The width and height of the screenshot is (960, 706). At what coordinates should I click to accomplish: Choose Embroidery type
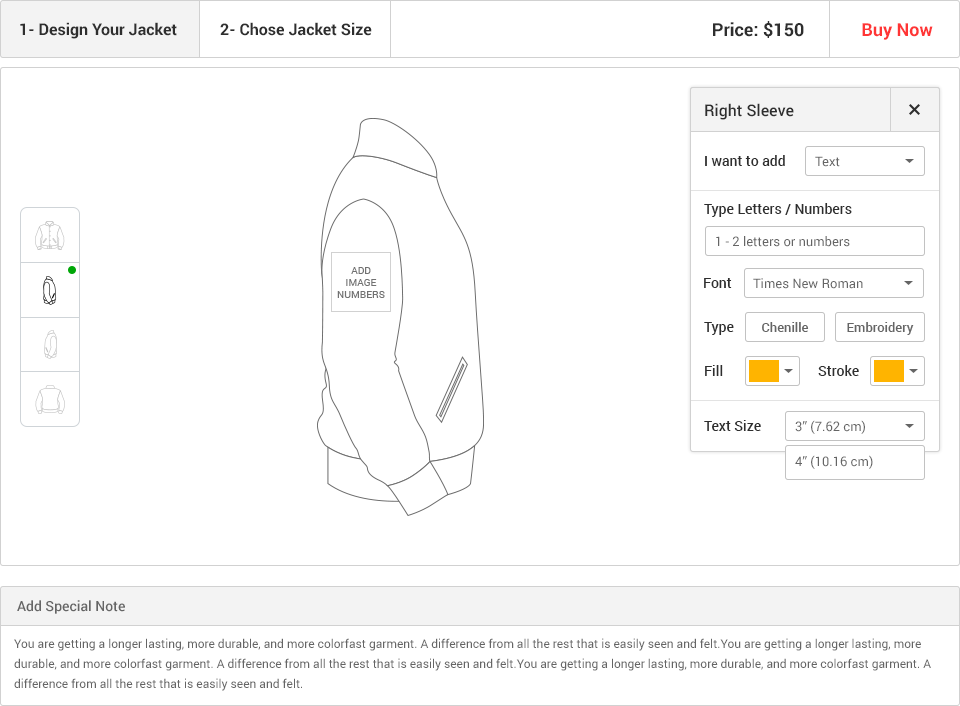point(879,327)
